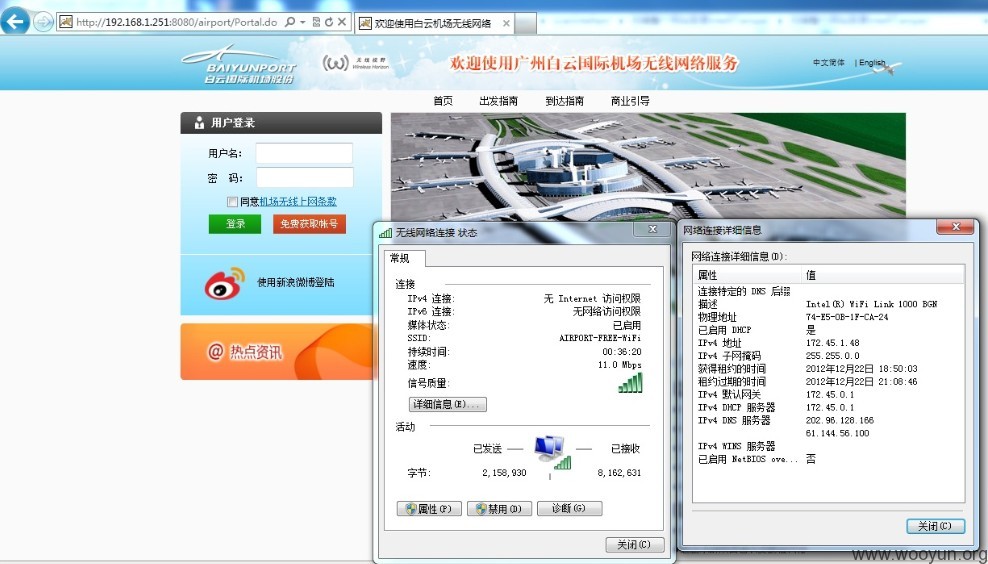
Task: Click the browser forward arrow button
Action: 43,22
